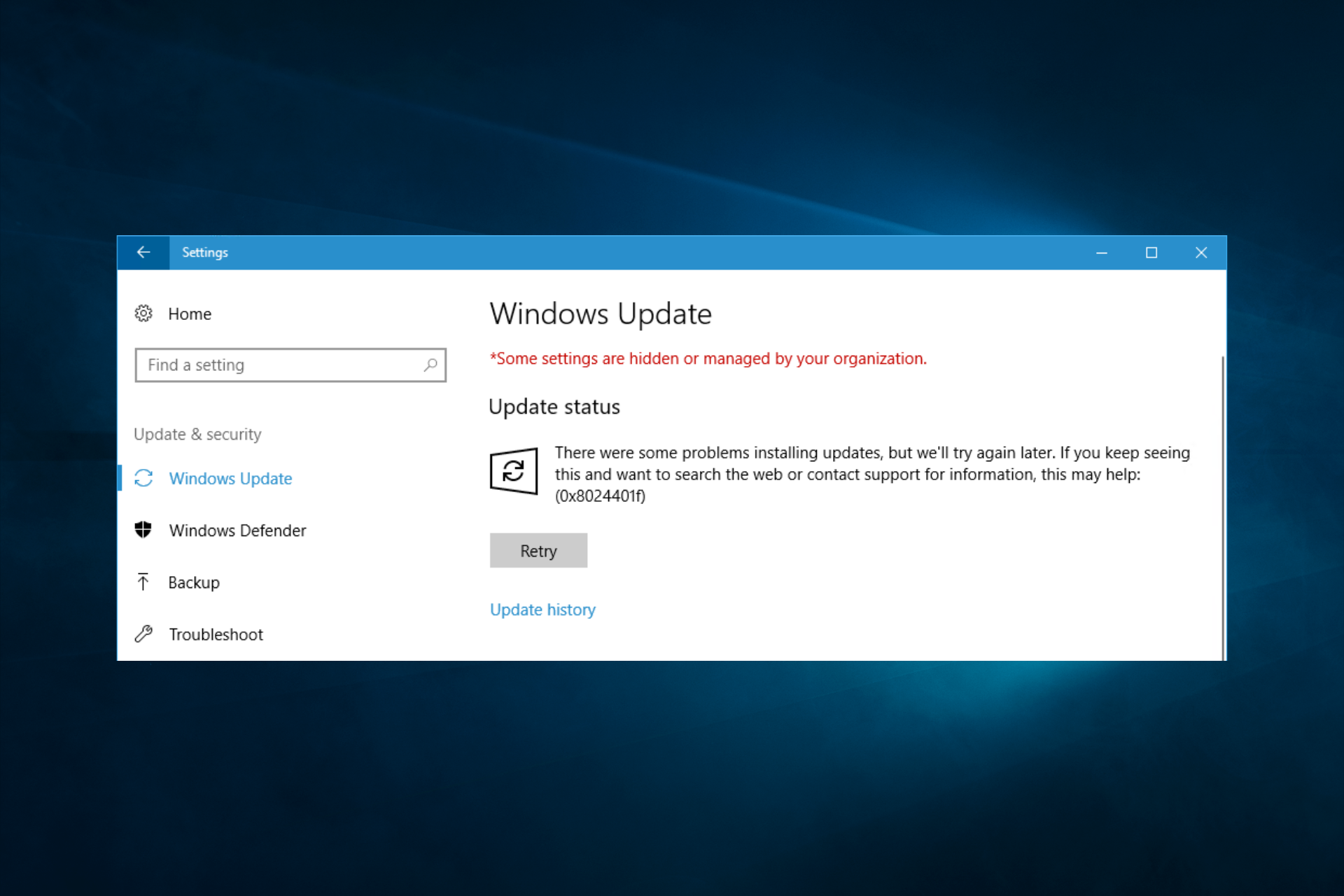Click the Windows Defender shield icon
The height and width of the screenshot is (896, 1344).
click(x=143, y=530)
